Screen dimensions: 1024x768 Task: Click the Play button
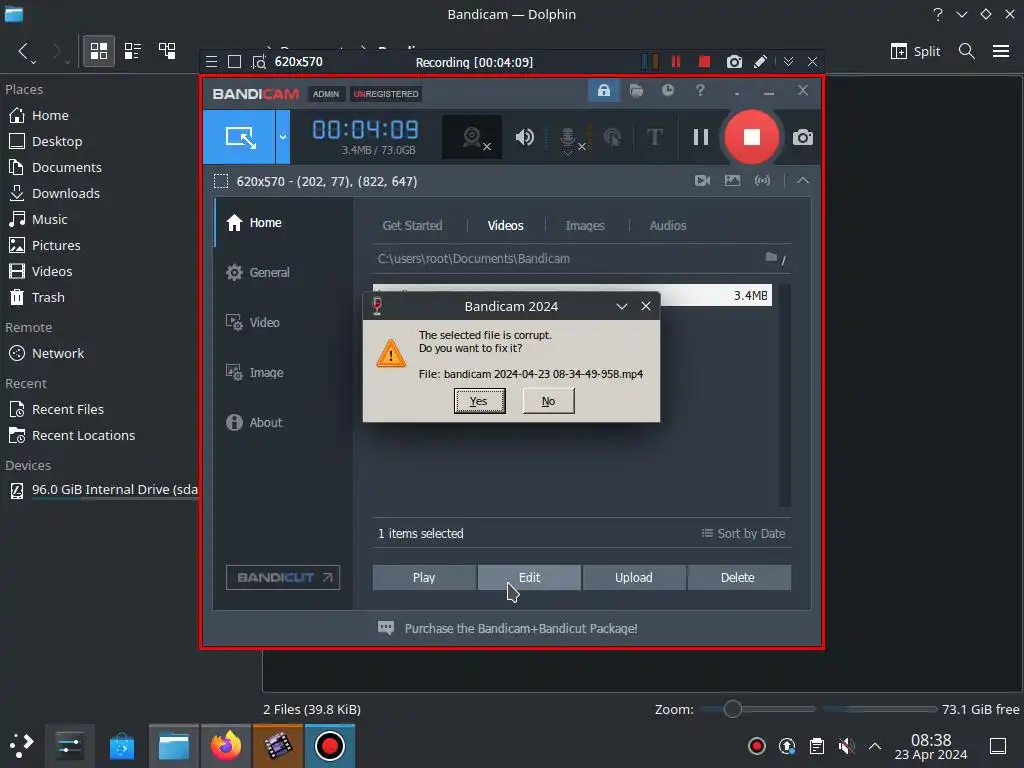424,577
